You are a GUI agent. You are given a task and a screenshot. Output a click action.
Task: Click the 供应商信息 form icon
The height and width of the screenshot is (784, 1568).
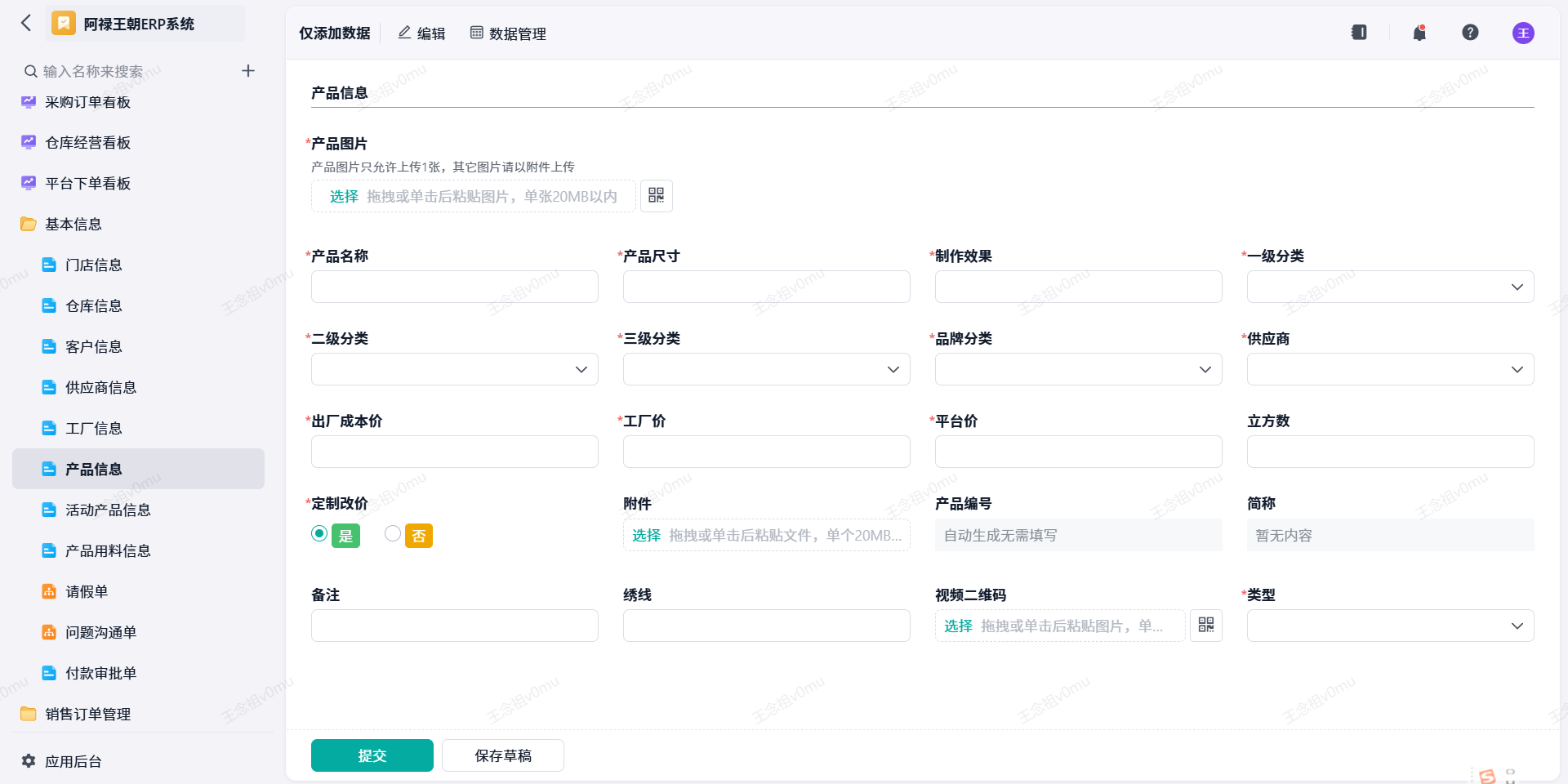(x=49, y=387)
